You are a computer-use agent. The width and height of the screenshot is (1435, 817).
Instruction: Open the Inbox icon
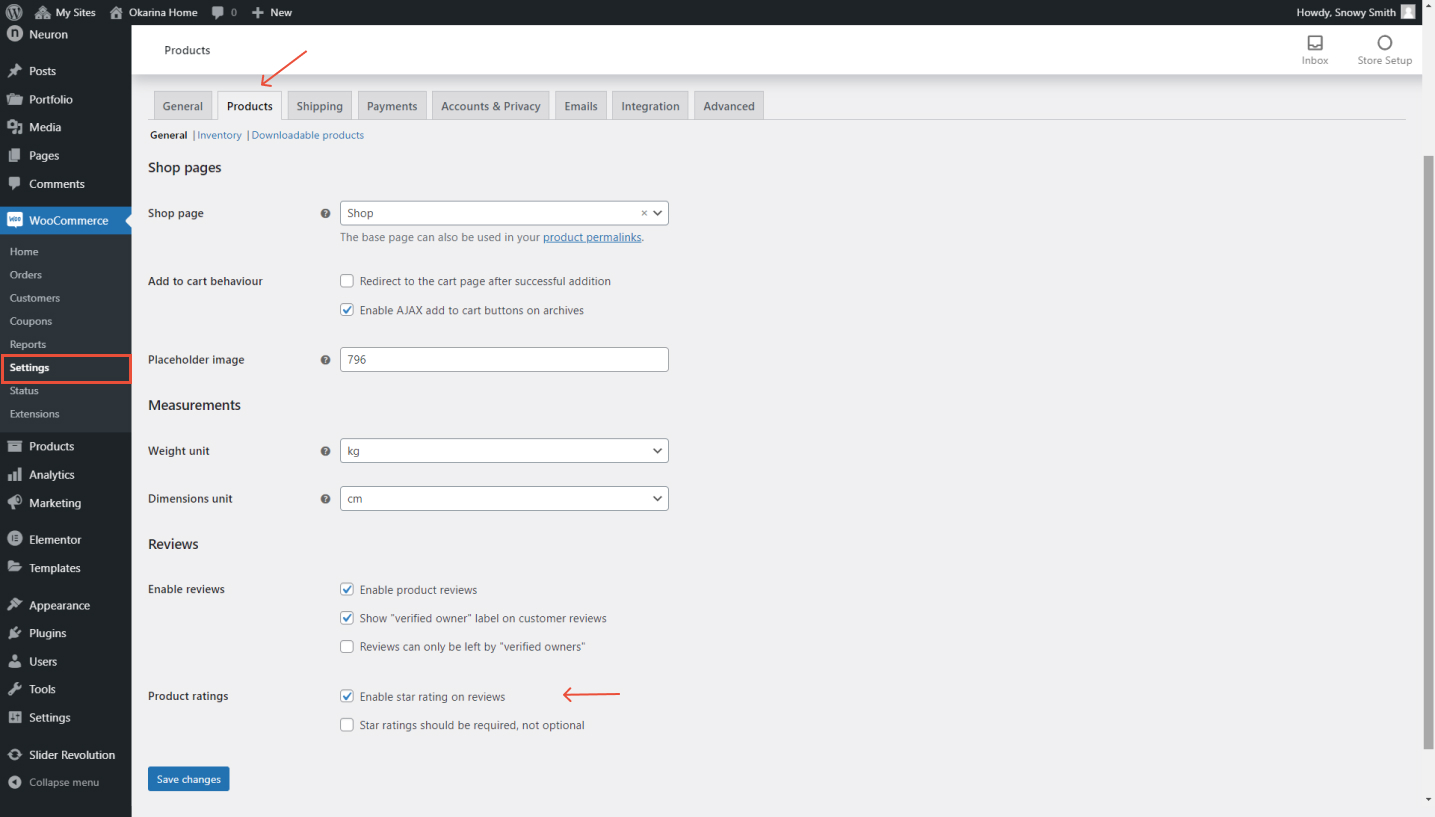[1315, 43]
